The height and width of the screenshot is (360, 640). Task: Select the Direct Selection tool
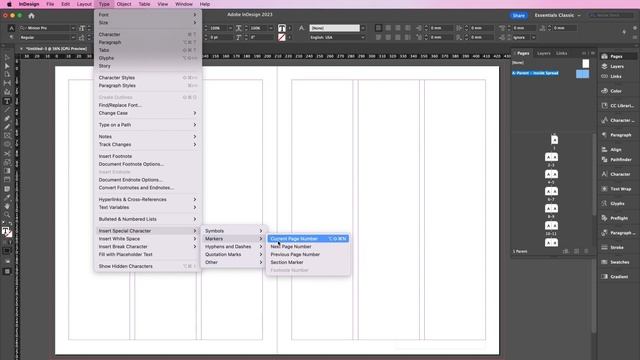tap(7, 66)
